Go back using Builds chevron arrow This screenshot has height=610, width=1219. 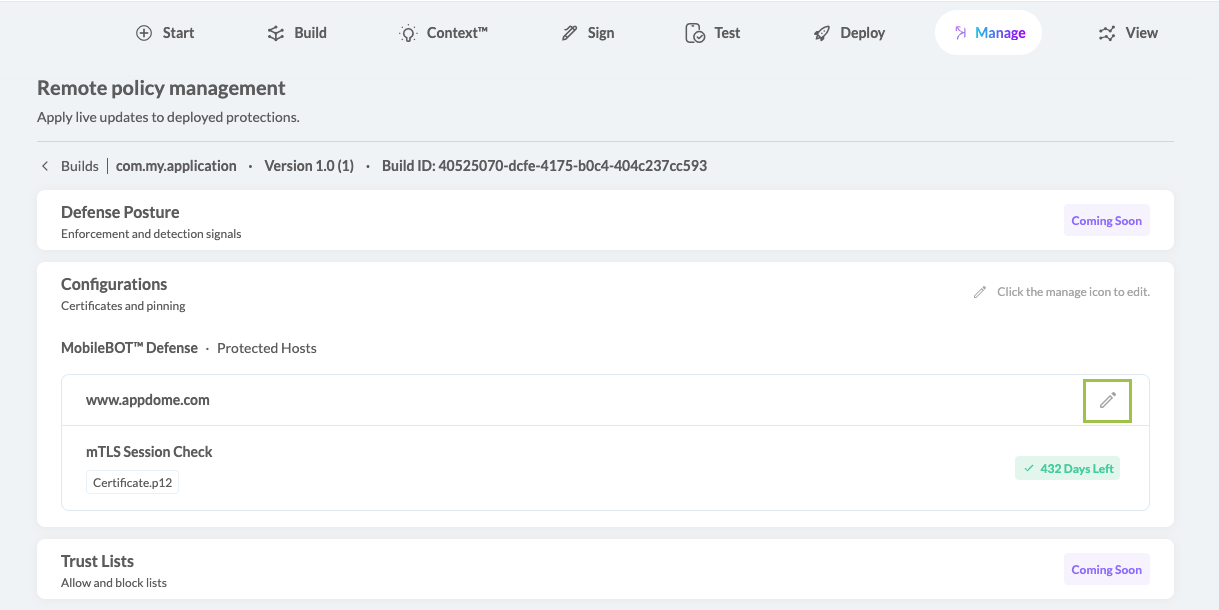click(x=44, y=166)
